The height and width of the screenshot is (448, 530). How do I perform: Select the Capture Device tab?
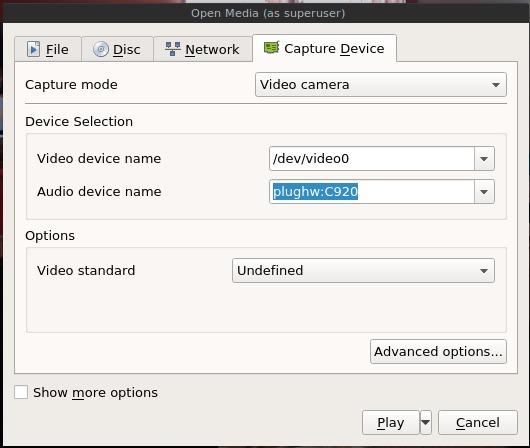point(324,48)
